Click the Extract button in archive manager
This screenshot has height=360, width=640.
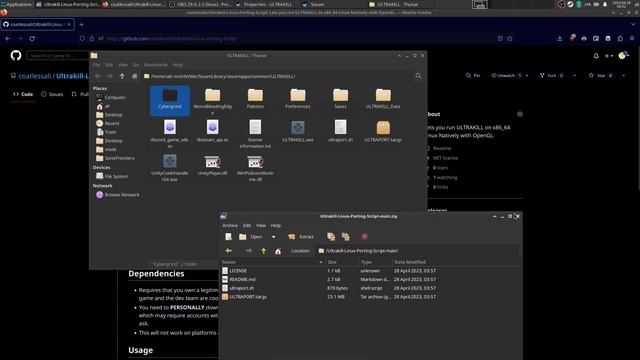(301, 237)
